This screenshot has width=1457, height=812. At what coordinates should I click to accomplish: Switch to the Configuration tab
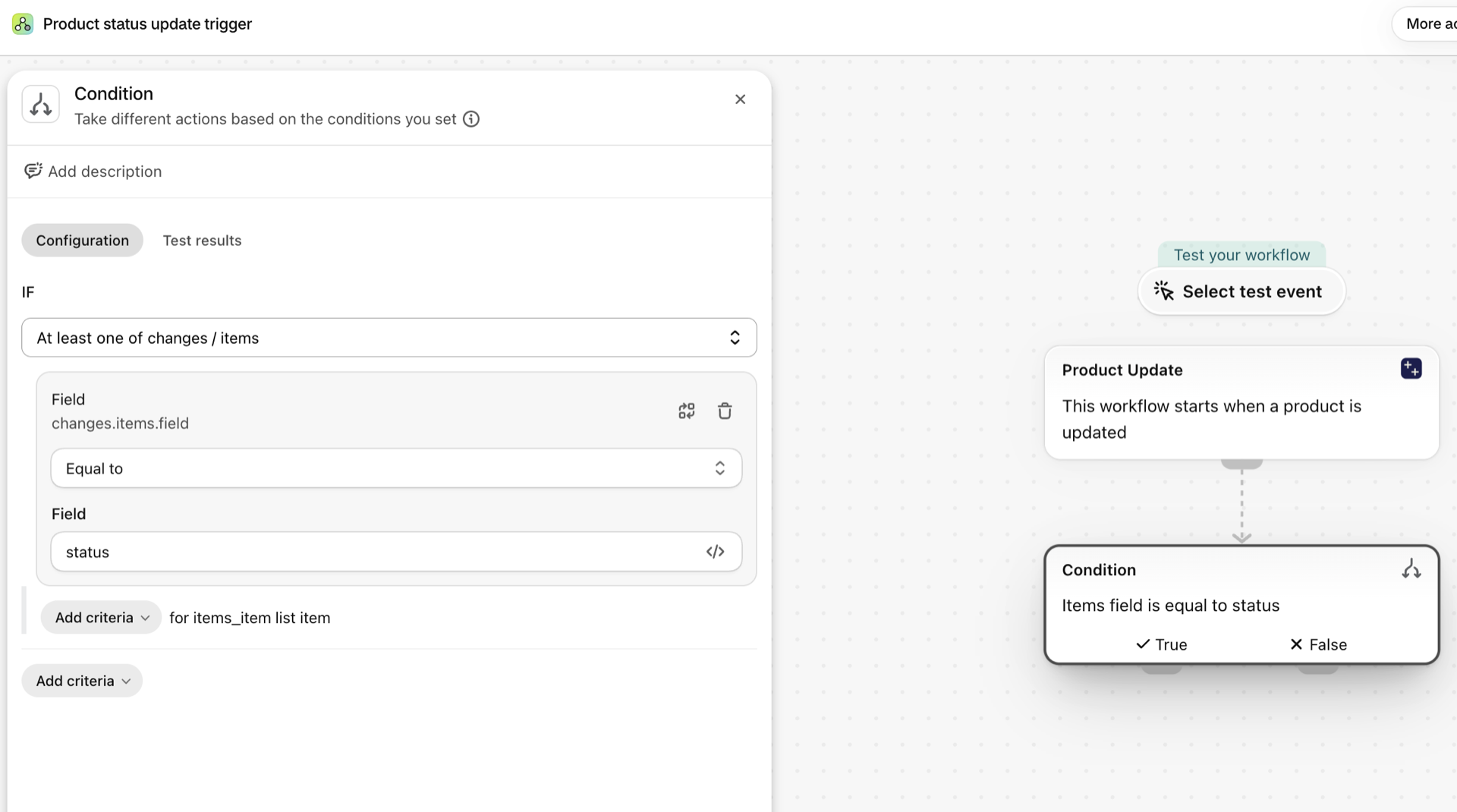83,241
